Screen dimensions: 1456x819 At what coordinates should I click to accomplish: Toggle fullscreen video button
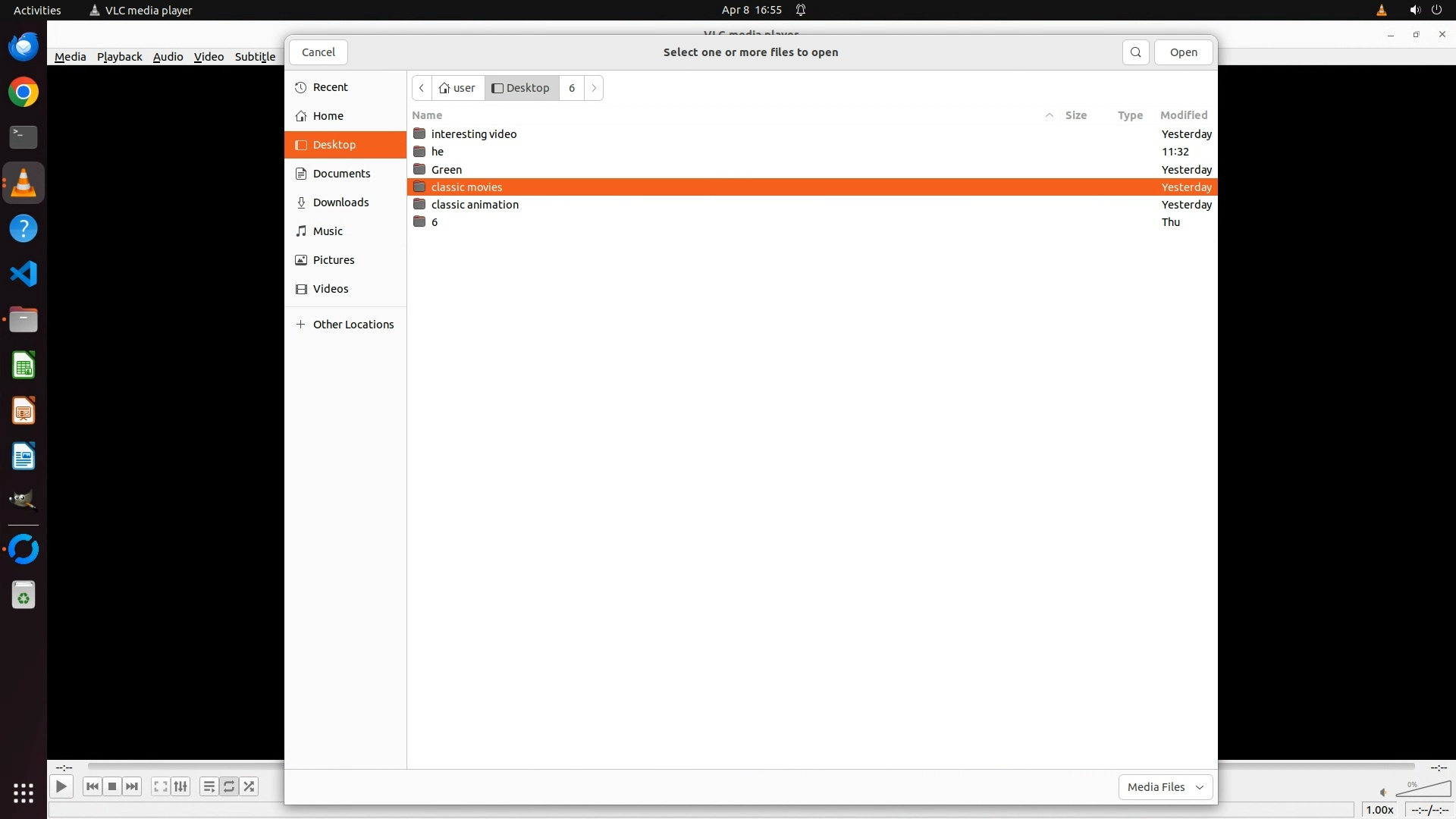160,786
